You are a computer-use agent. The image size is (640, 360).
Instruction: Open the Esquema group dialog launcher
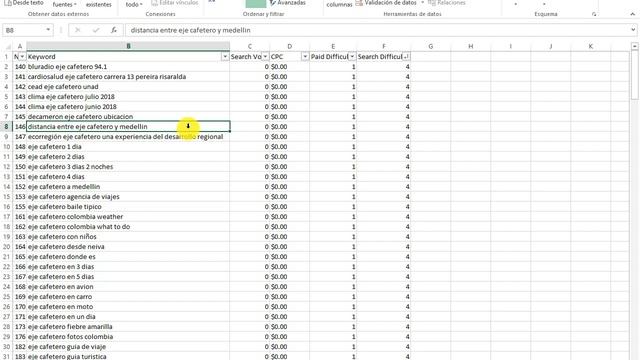coord(594,14)
